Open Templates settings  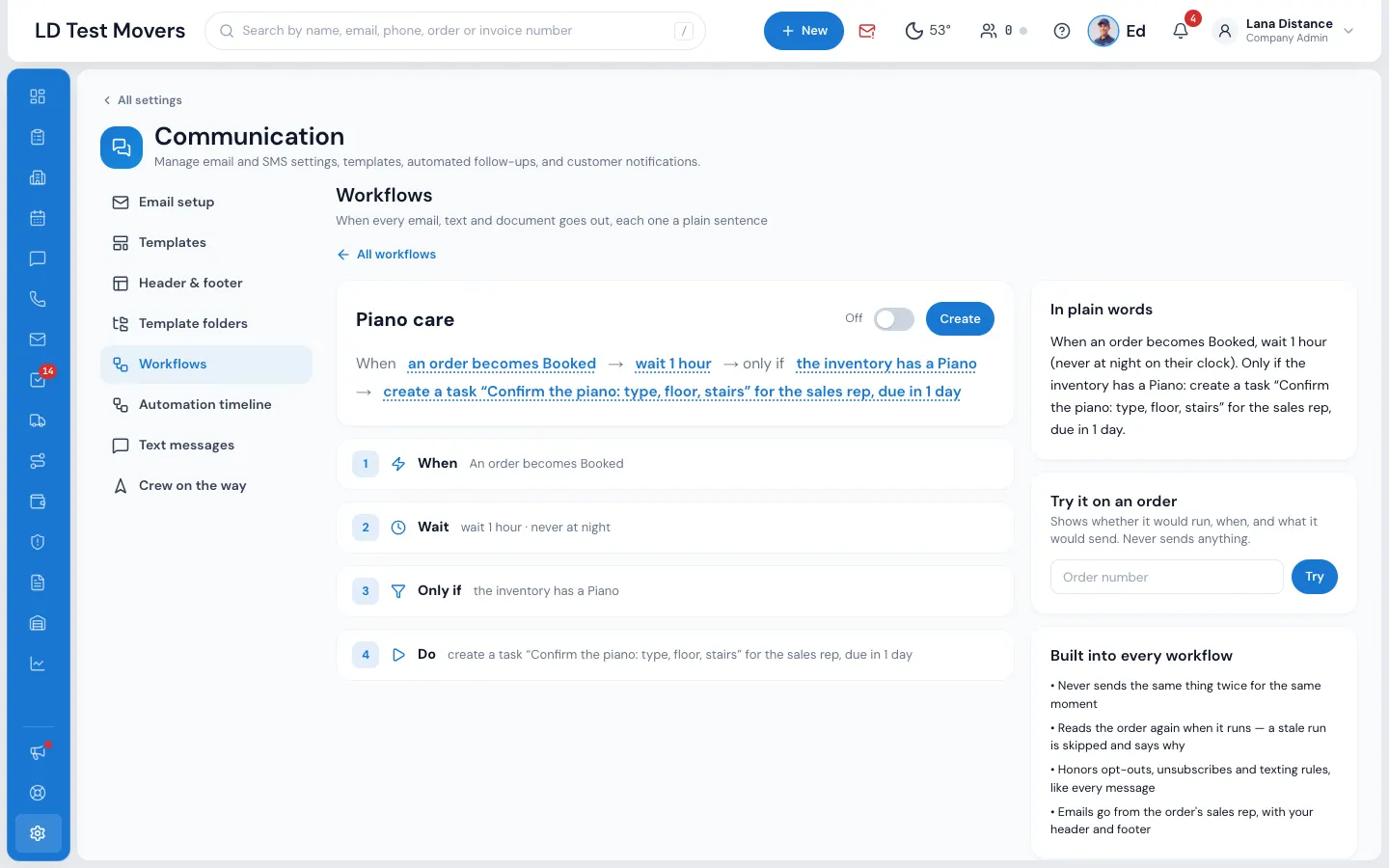point(206,243)
